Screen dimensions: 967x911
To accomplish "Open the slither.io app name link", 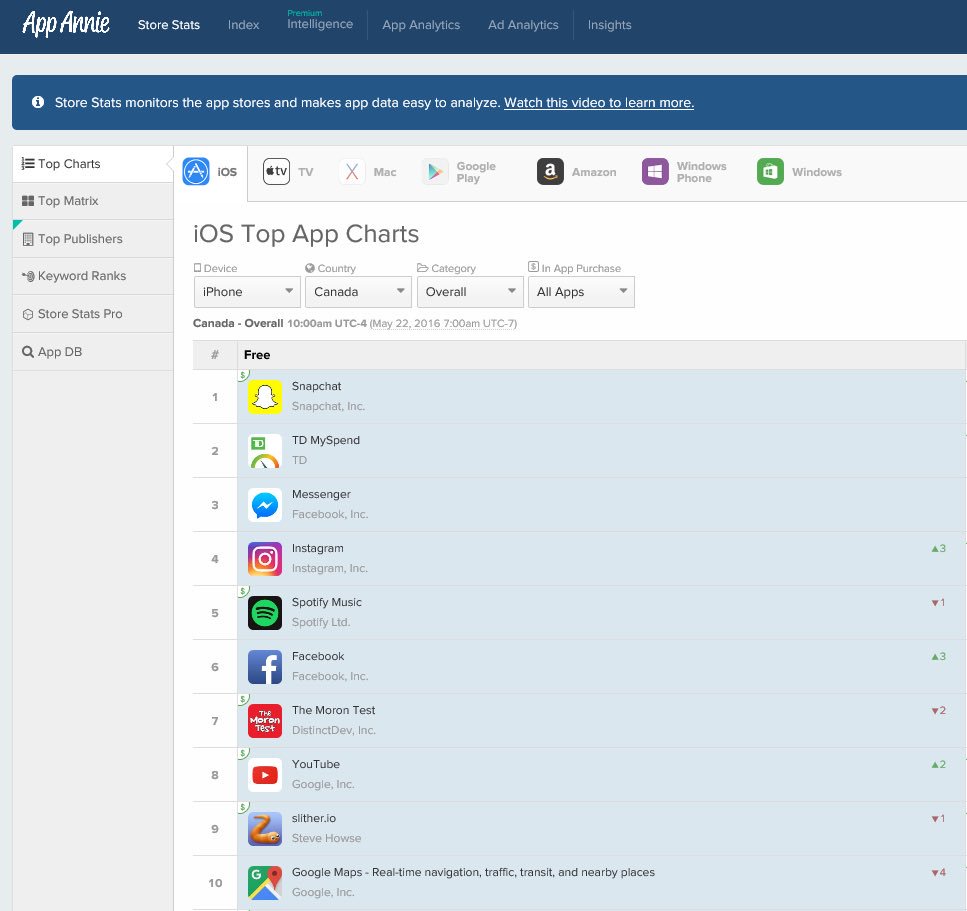I will pyautogui.click(x=314, y=818).
